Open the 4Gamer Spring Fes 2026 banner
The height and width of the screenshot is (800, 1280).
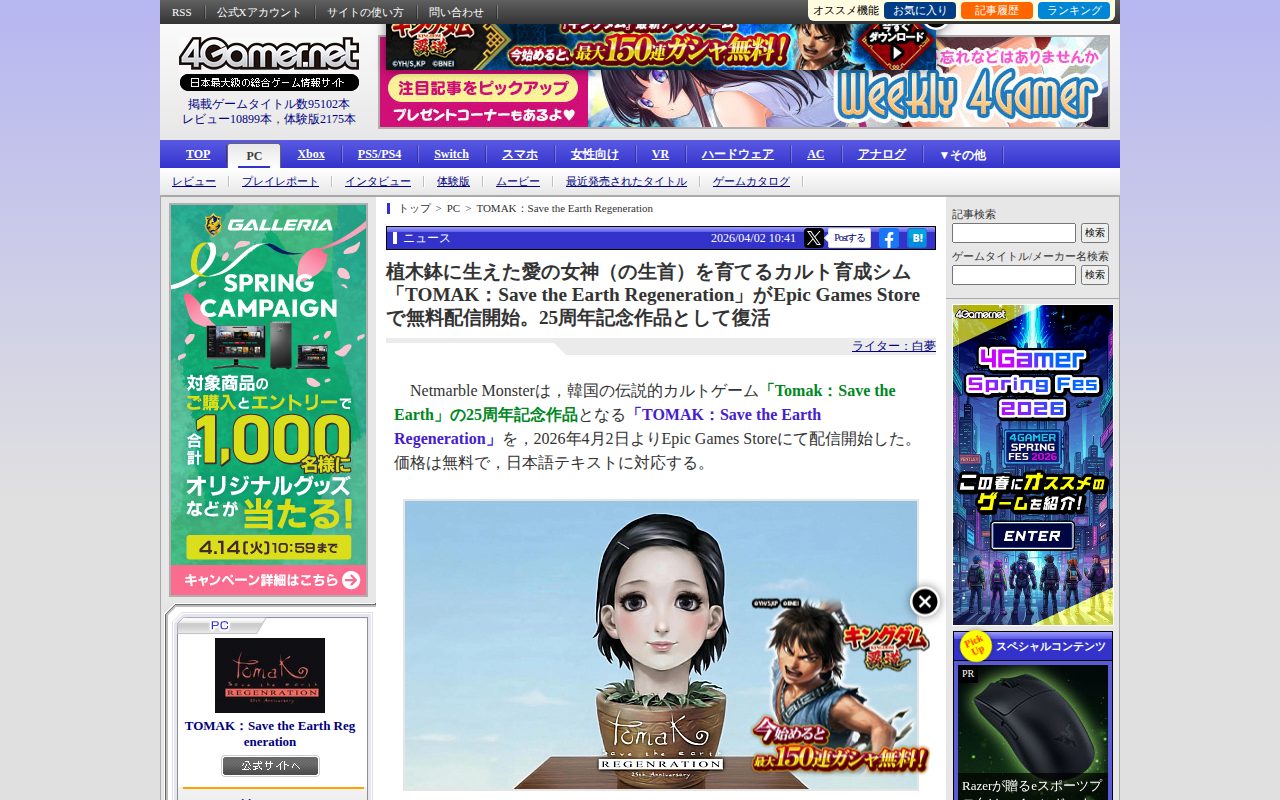1033,465
